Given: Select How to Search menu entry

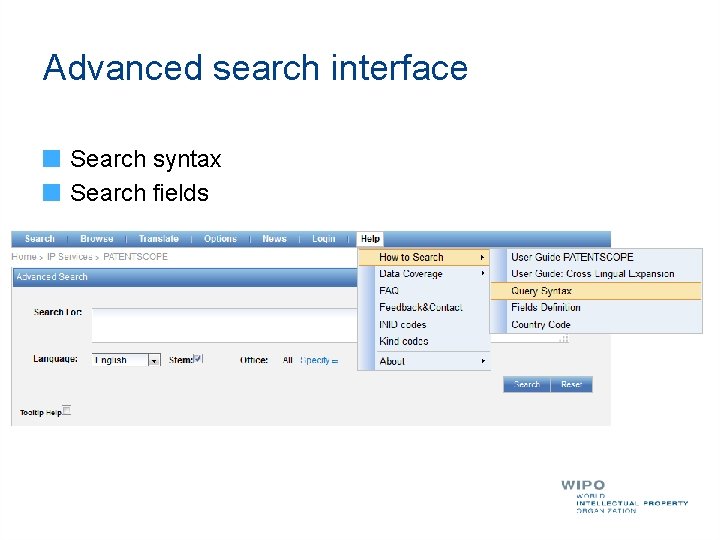Looking at the screenshot, I should point(424,257).
